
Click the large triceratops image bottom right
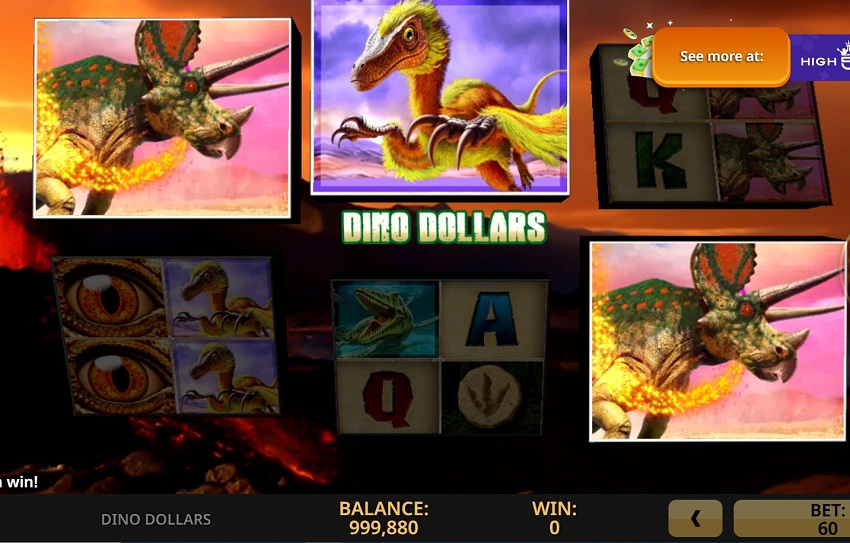[x=717, y=341]
